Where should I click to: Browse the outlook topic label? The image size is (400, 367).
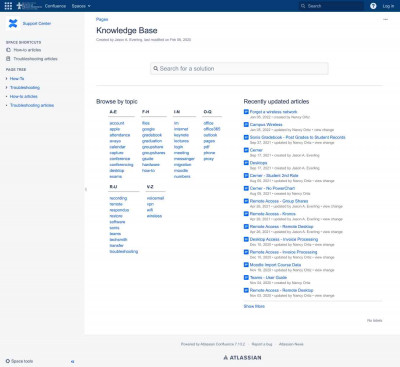point(210,135)
